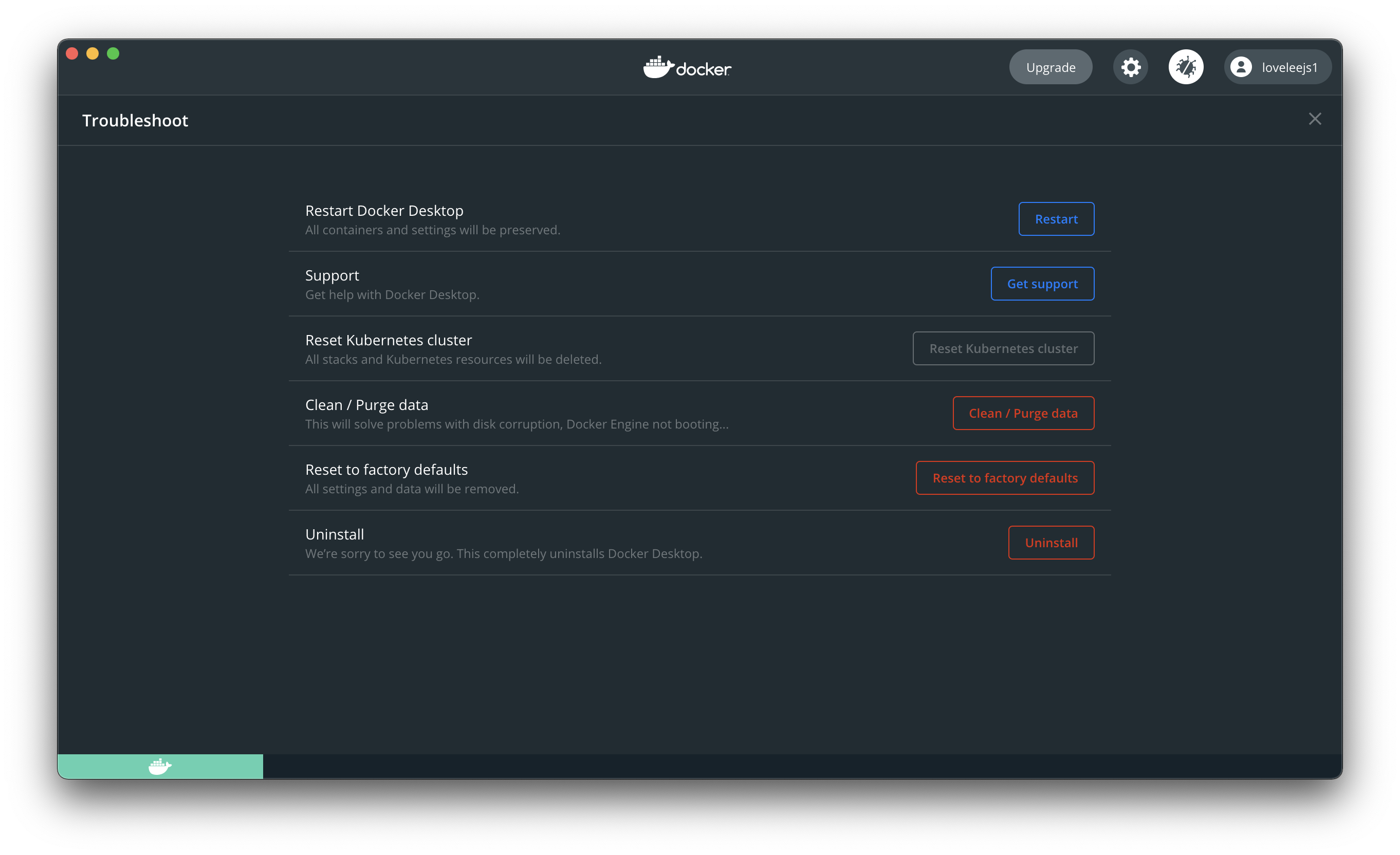Click the Troubleshoot heading text
The height and width of the screenshot is (855, 1400).
135,120
